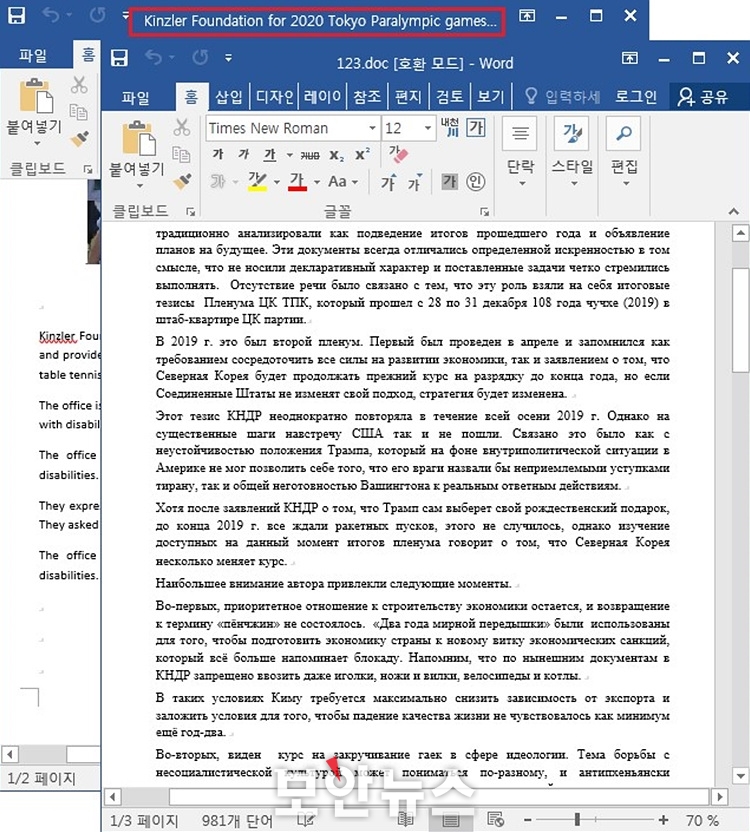Switch to the 삽입 ribbon tab
The height and width of the screenshot is (832, 750).
tap(229, 97)
